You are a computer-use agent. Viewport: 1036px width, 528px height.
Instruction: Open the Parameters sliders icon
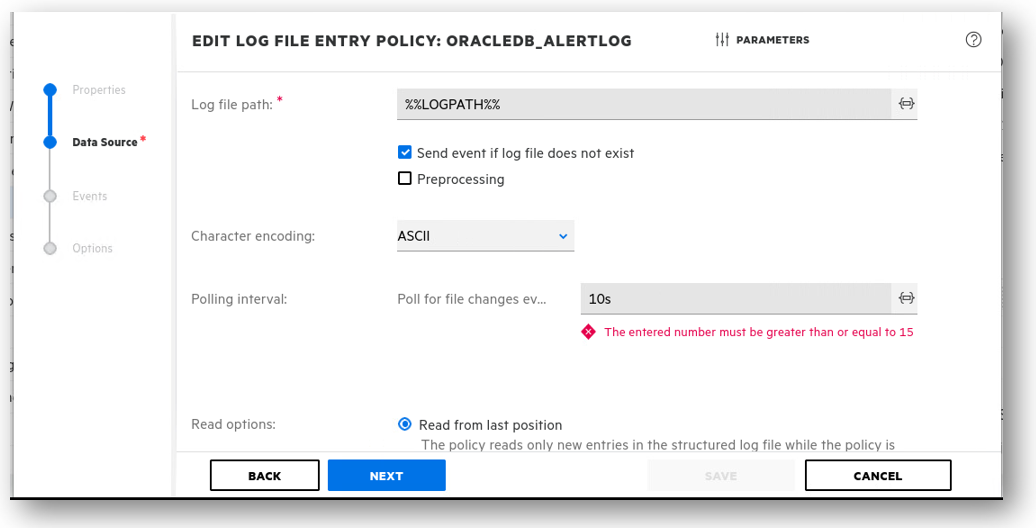coord(722,40)
